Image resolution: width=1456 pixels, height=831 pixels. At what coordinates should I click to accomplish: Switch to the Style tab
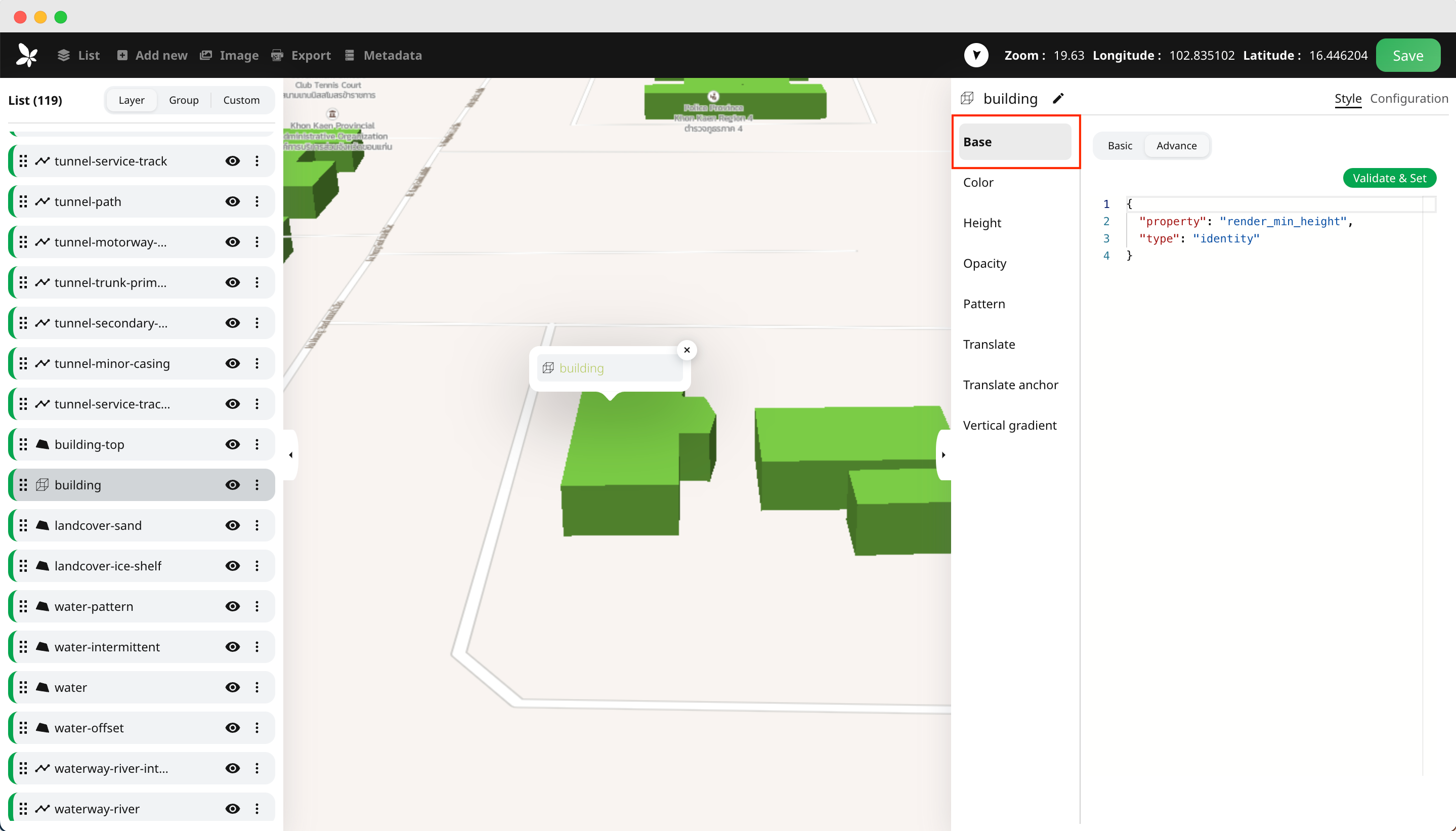pyautogui.click(x=1348, y=99)
